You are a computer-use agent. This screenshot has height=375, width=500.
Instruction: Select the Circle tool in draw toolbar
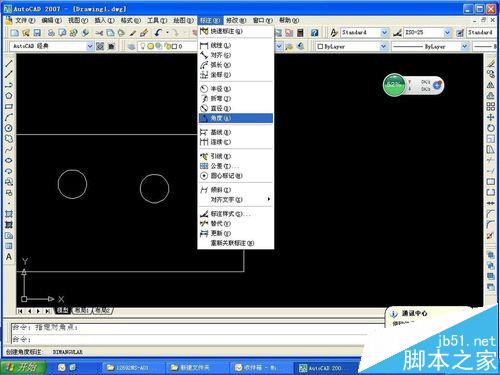pyautogui.click(x=9, y=128)
